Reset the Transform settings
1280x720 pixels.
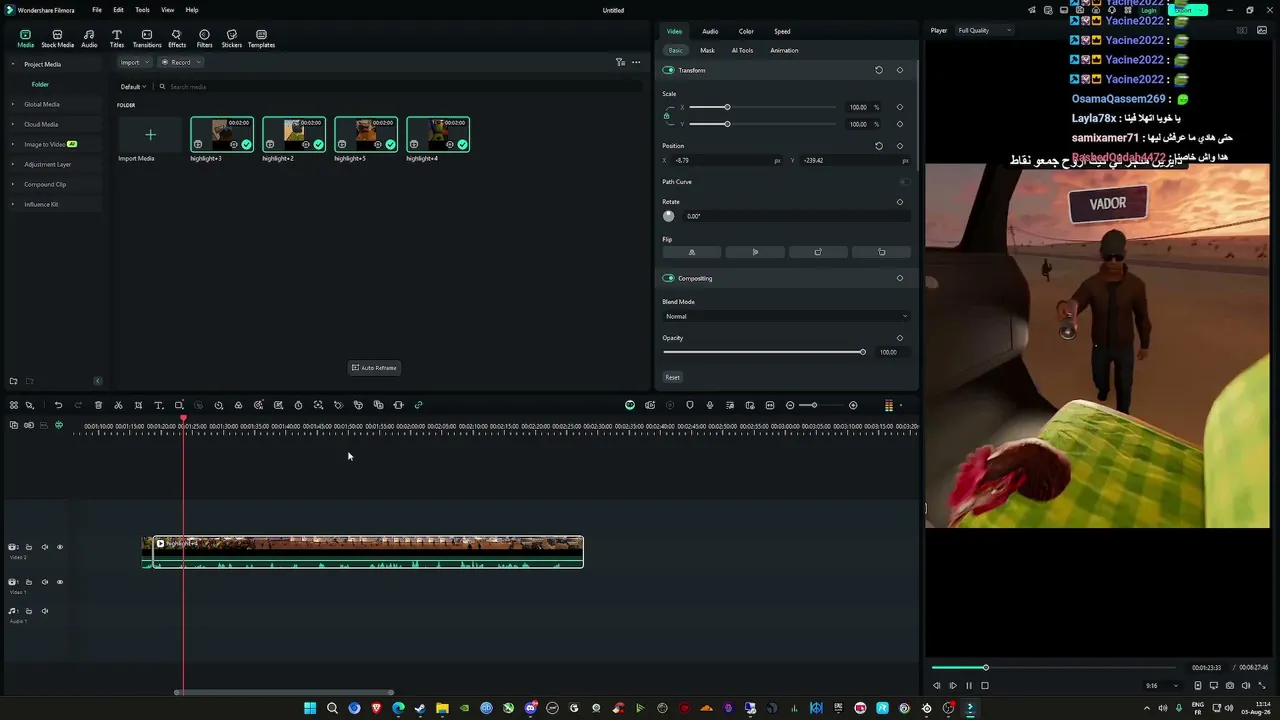[x=879, y=70]
